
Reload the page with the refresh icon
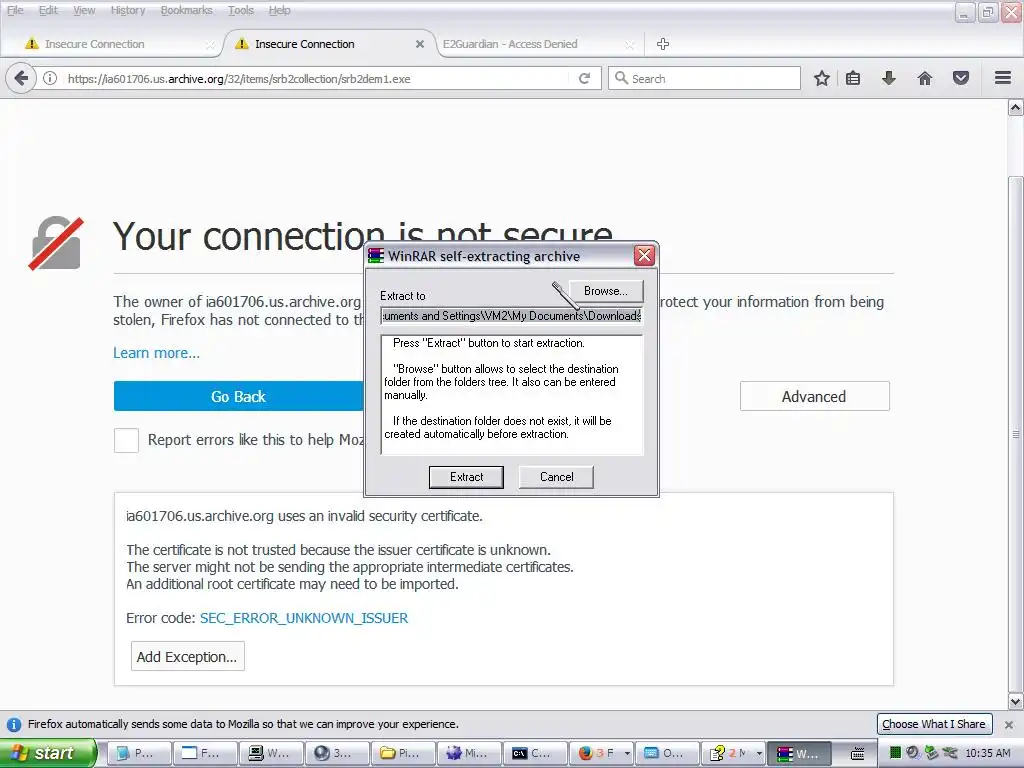coord(584,78)
